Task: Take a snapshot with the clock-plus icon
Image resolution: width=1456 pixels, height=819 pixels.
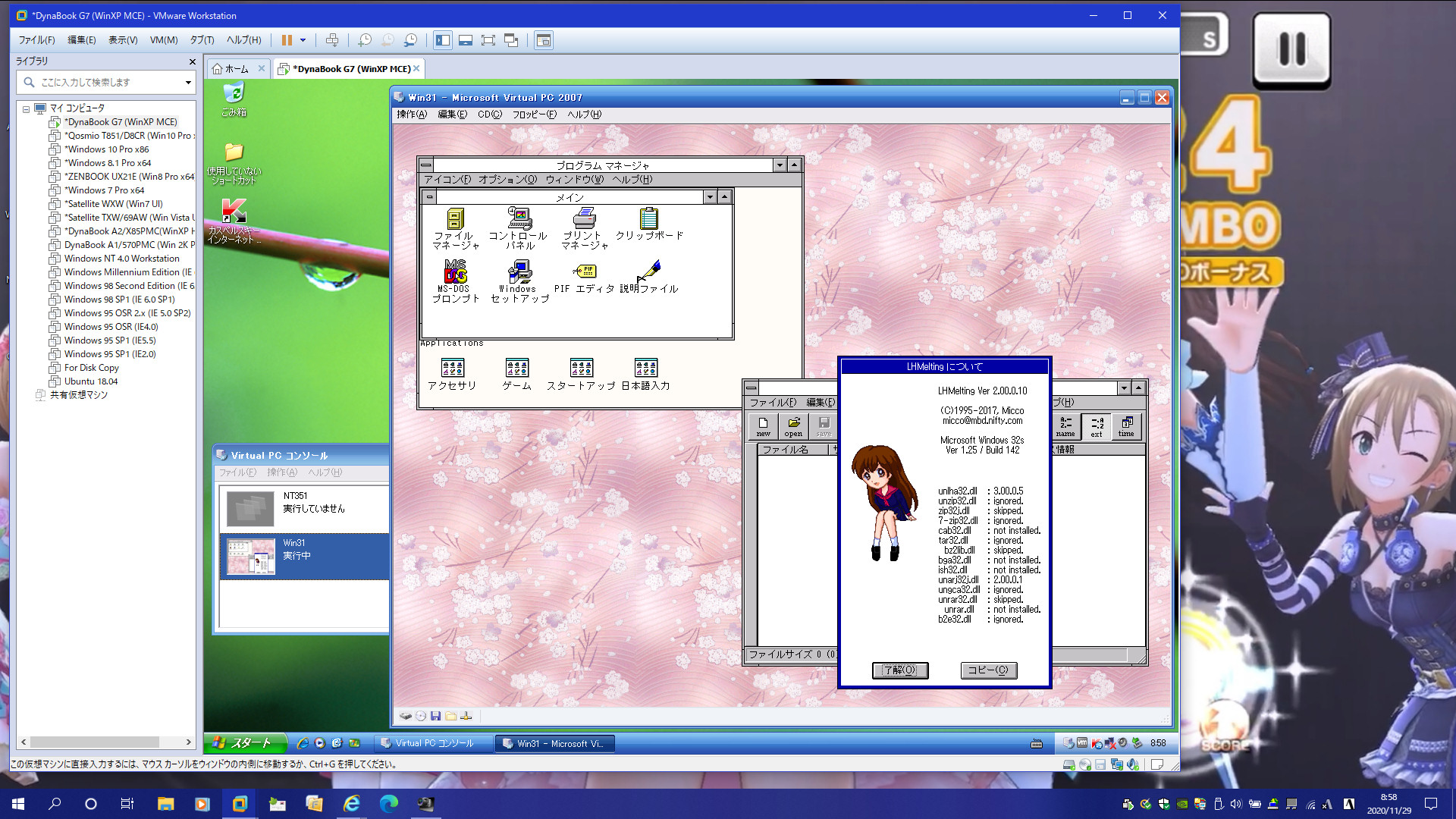Action: click(365, 40)
